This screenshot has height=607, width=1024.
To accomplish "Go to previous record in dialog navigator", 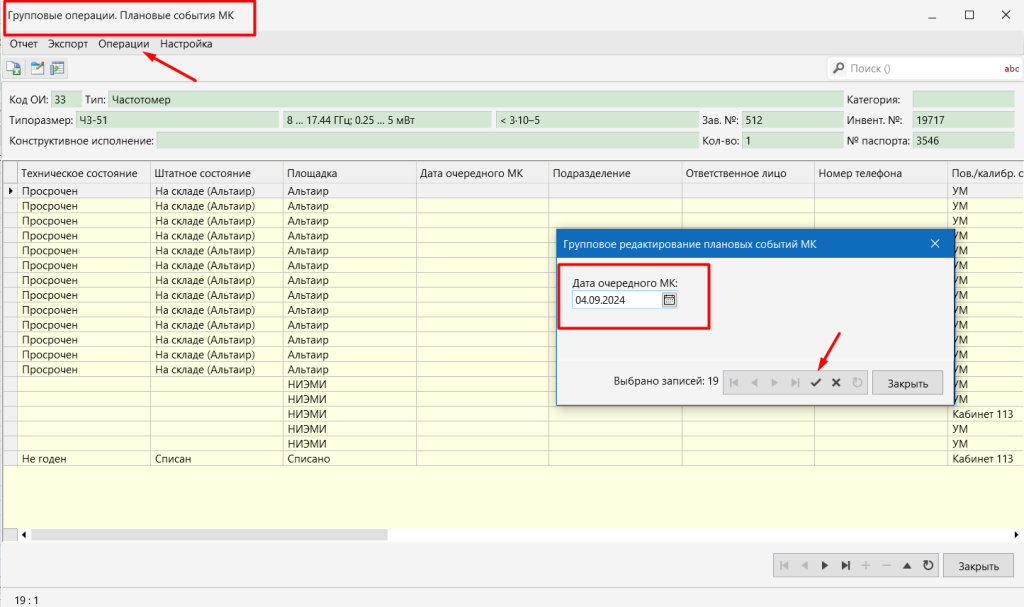I will pos(754,383).
